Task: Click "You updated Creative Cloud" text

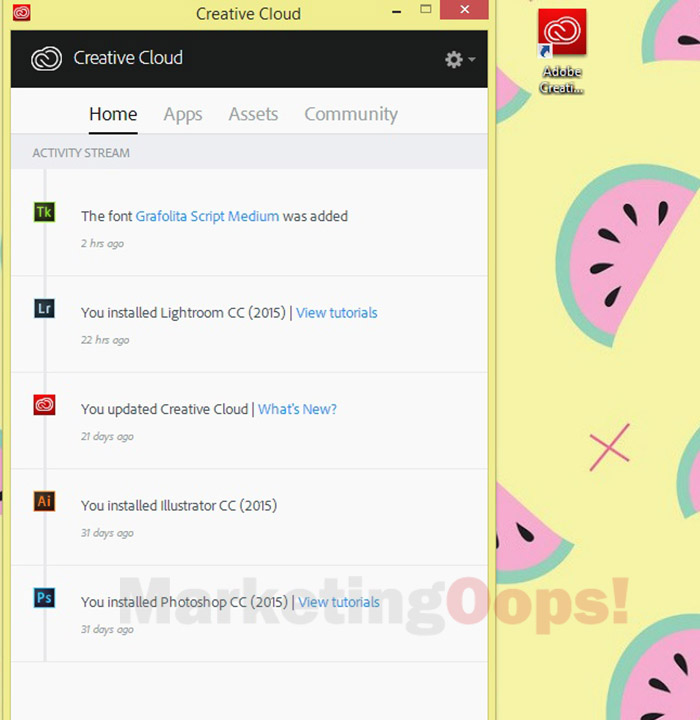Action: pos(164,409)
